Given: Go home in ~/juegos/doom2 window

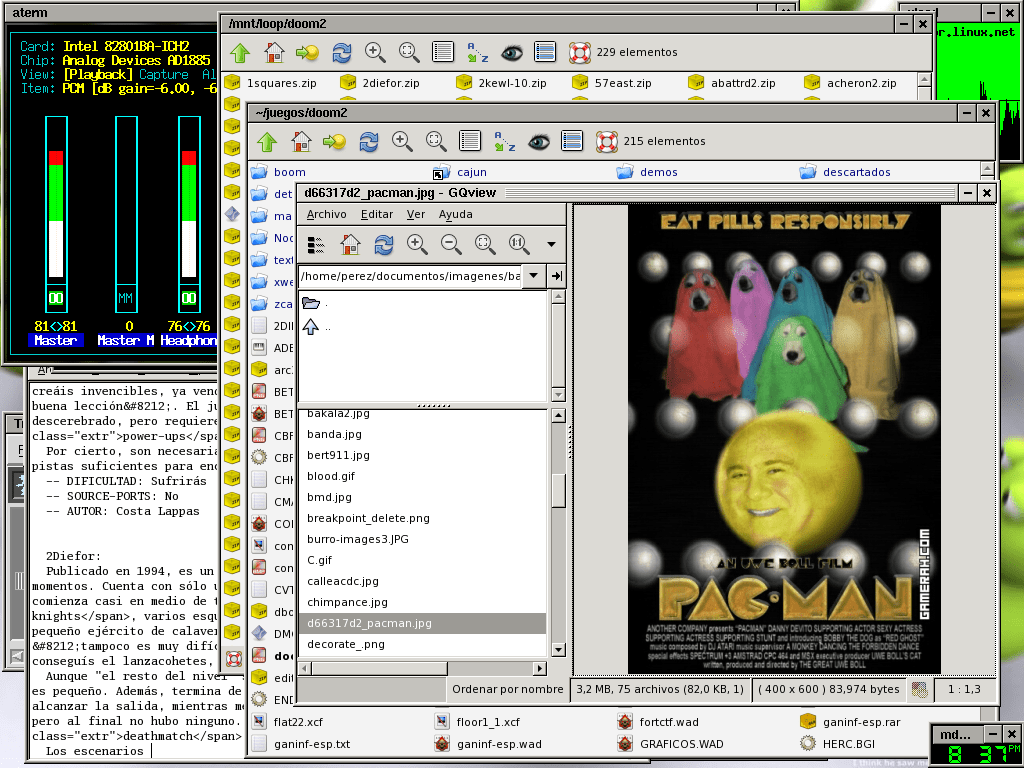Looking at the screenshot, I should coord(301,141).
